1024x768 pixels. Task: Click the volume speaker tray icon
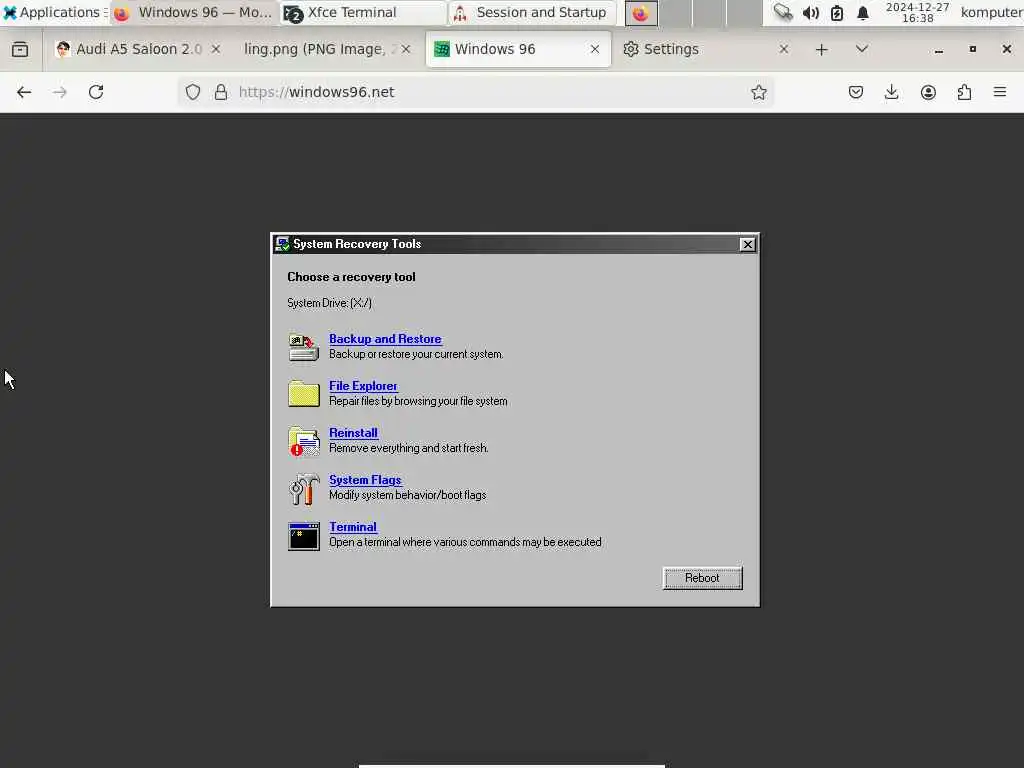coord(810,12)
